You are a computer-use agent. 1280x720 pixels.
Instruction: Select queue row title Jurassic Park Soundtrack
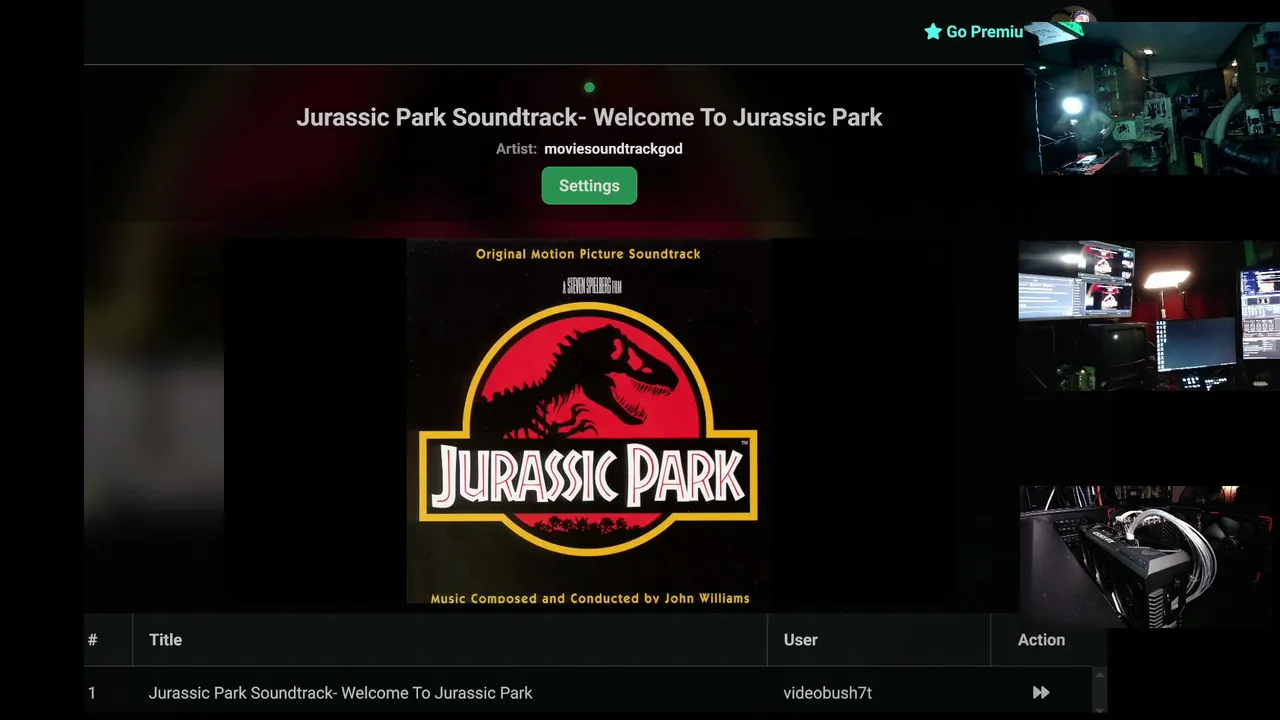click(x=340, y=693)
